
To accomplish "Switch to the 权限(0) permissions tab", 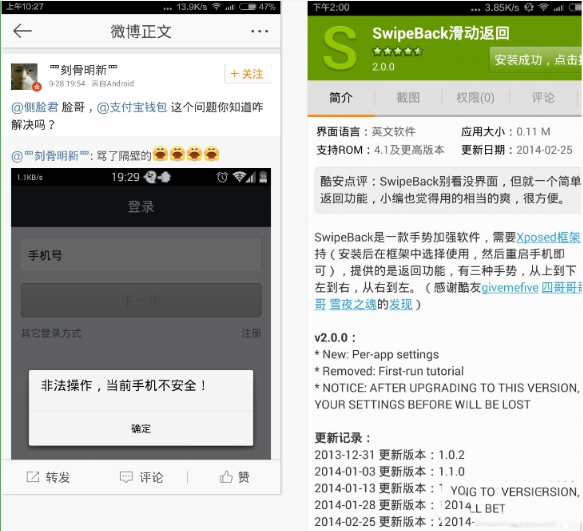I will tap(475, 98).
